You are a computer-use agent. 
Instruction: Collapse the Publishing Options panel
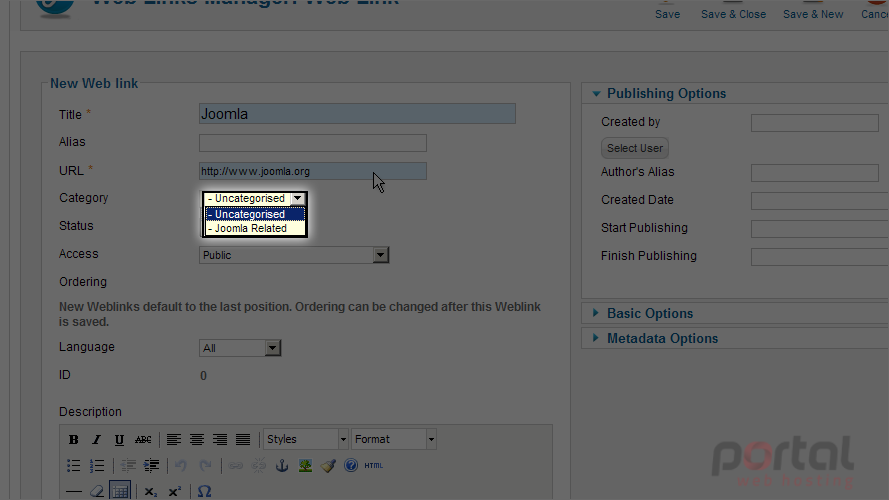click(x=666, y=94)
